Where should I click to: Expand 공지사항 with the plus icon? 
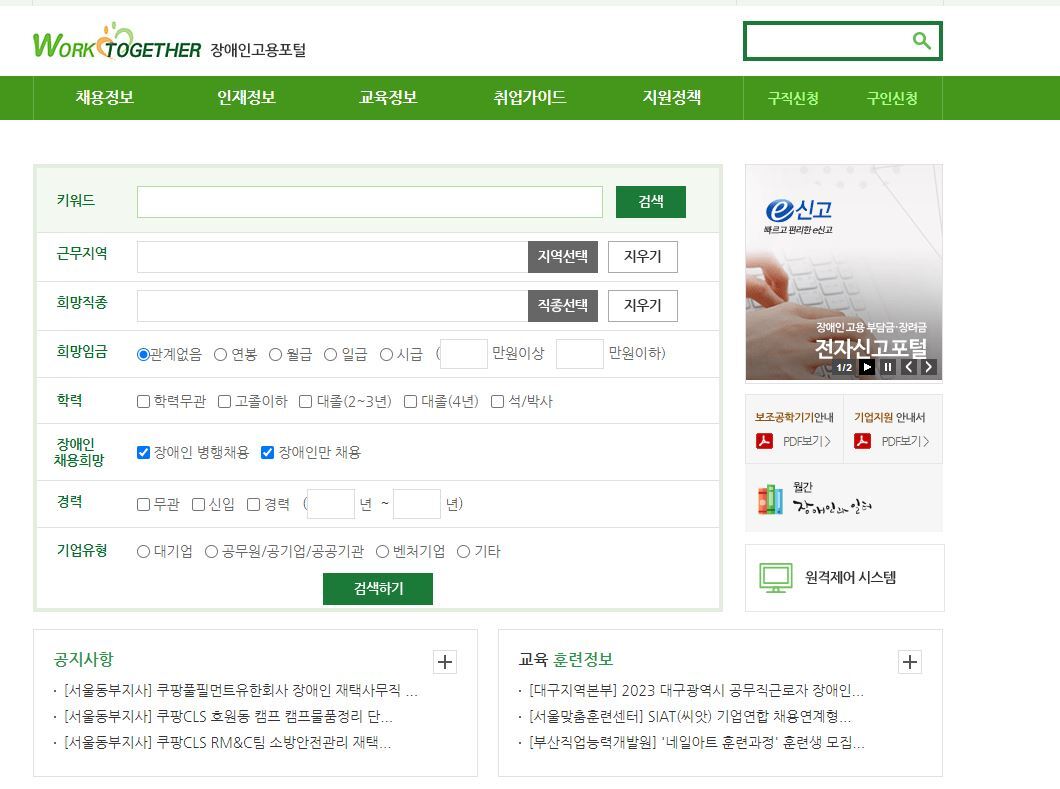point(445,661)
